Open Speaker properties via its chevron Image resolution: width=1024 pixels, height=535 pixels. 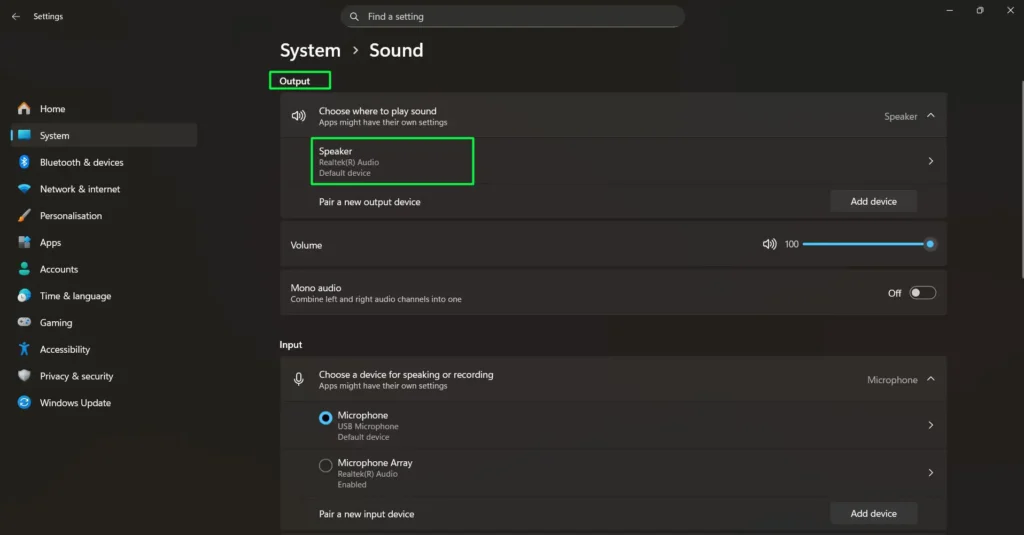coord(931,161)
